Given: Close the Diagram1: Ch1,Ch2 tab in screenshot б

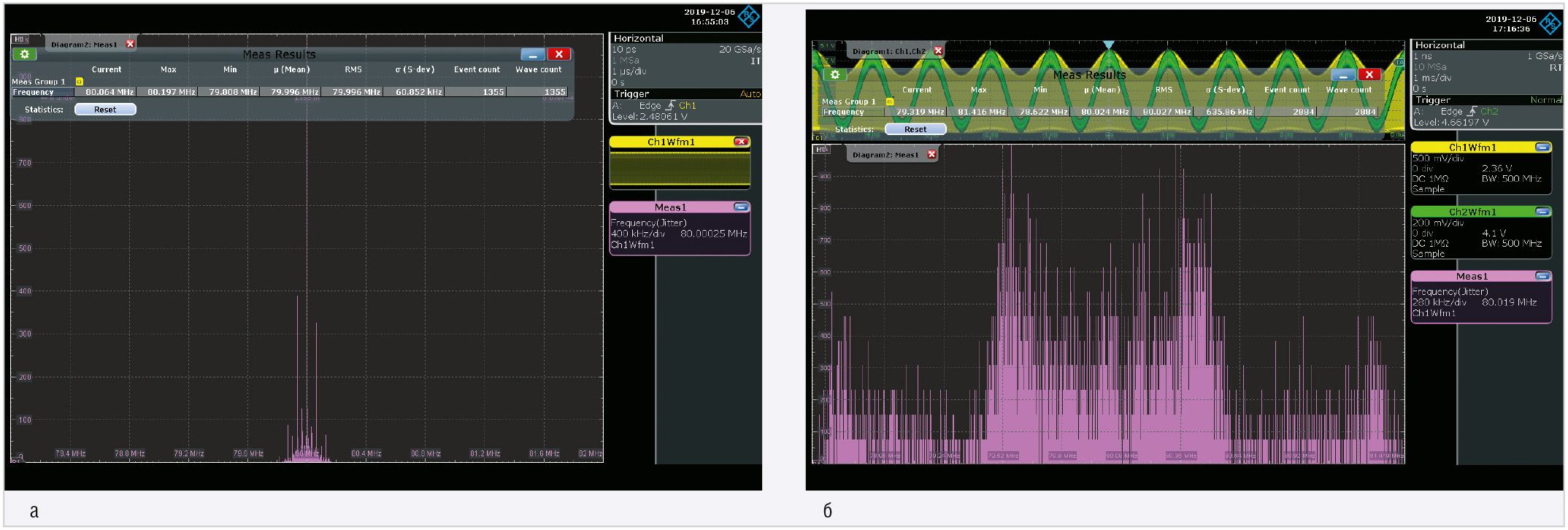Looking at the screenshot, I should pos(938,51).
